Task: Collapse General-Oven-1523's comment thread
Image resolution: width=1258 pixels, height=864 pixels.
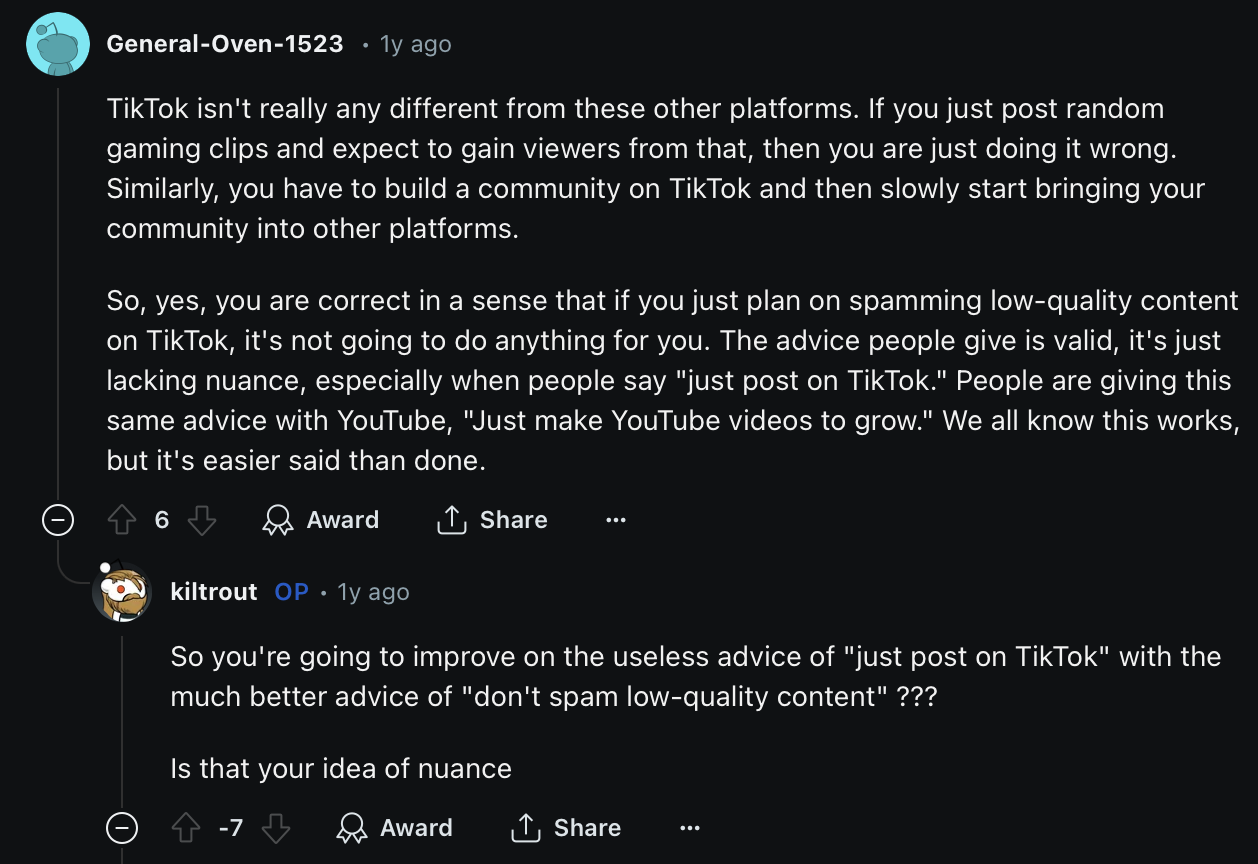Action: [58, 520]
